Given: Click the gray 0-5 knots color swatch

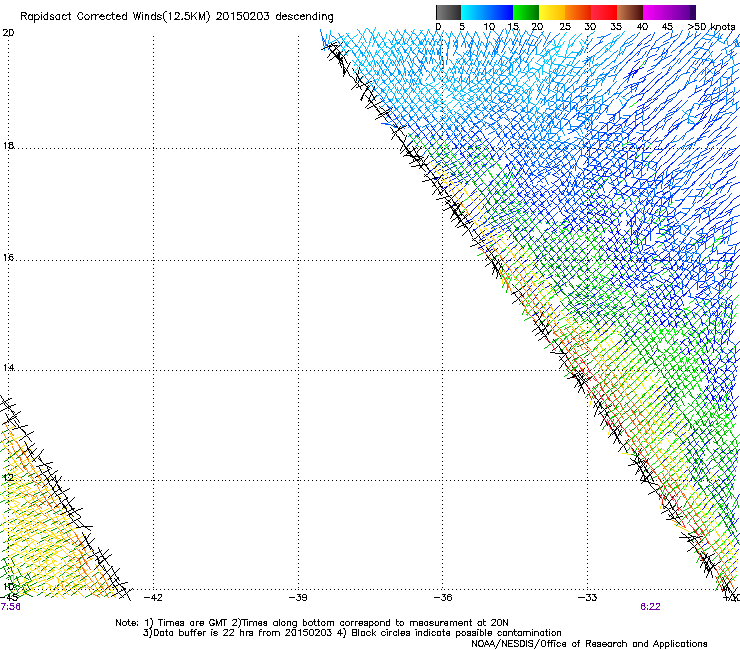Looking at the screenshot, I should coord(448,12).
